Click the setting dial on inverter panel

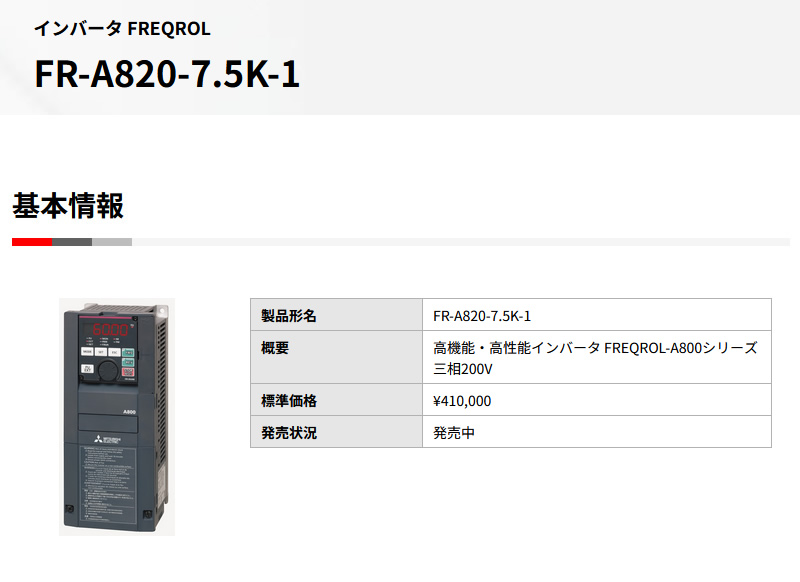(108, 369)
